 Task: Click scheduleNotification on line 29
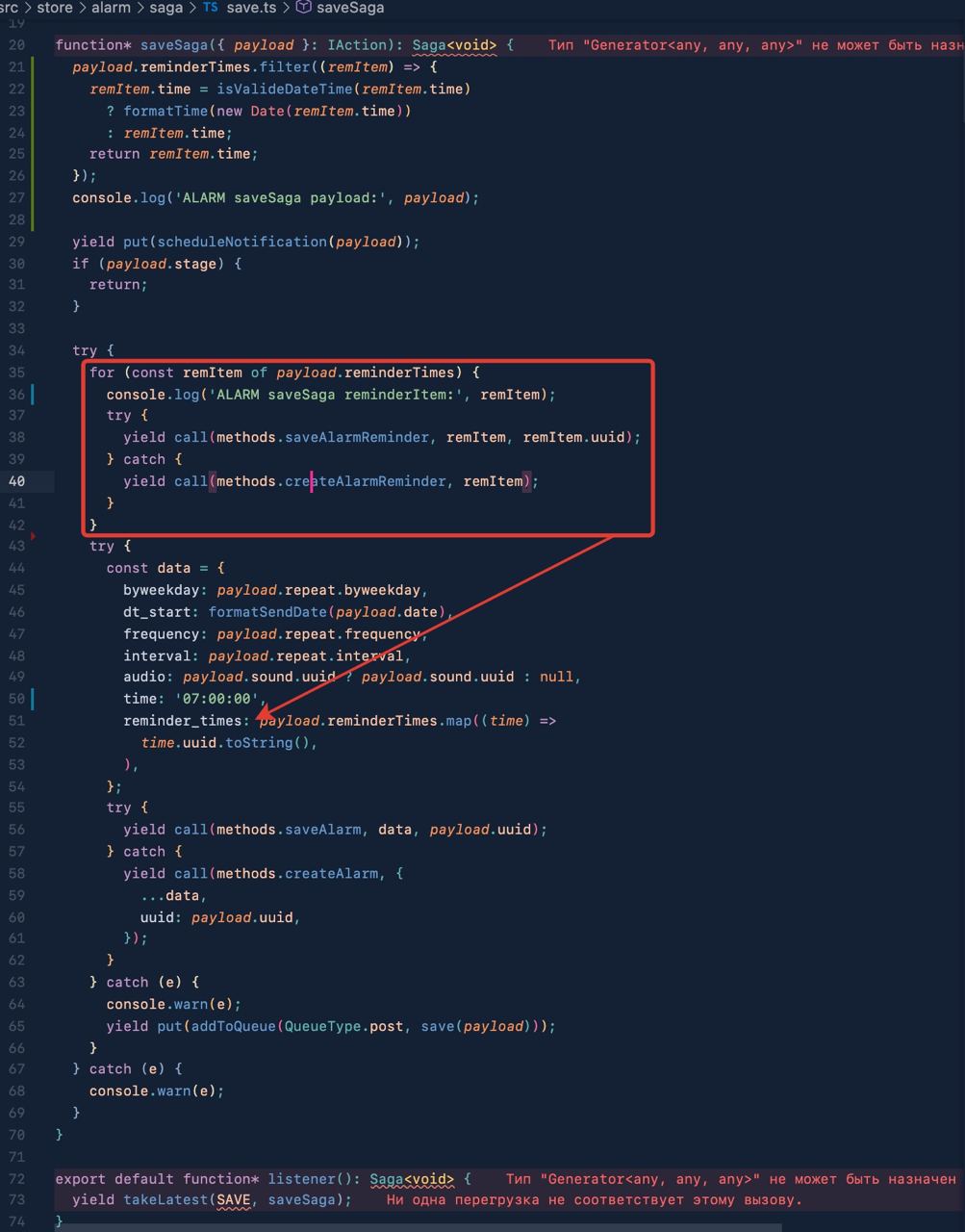(x=242, y=242)
